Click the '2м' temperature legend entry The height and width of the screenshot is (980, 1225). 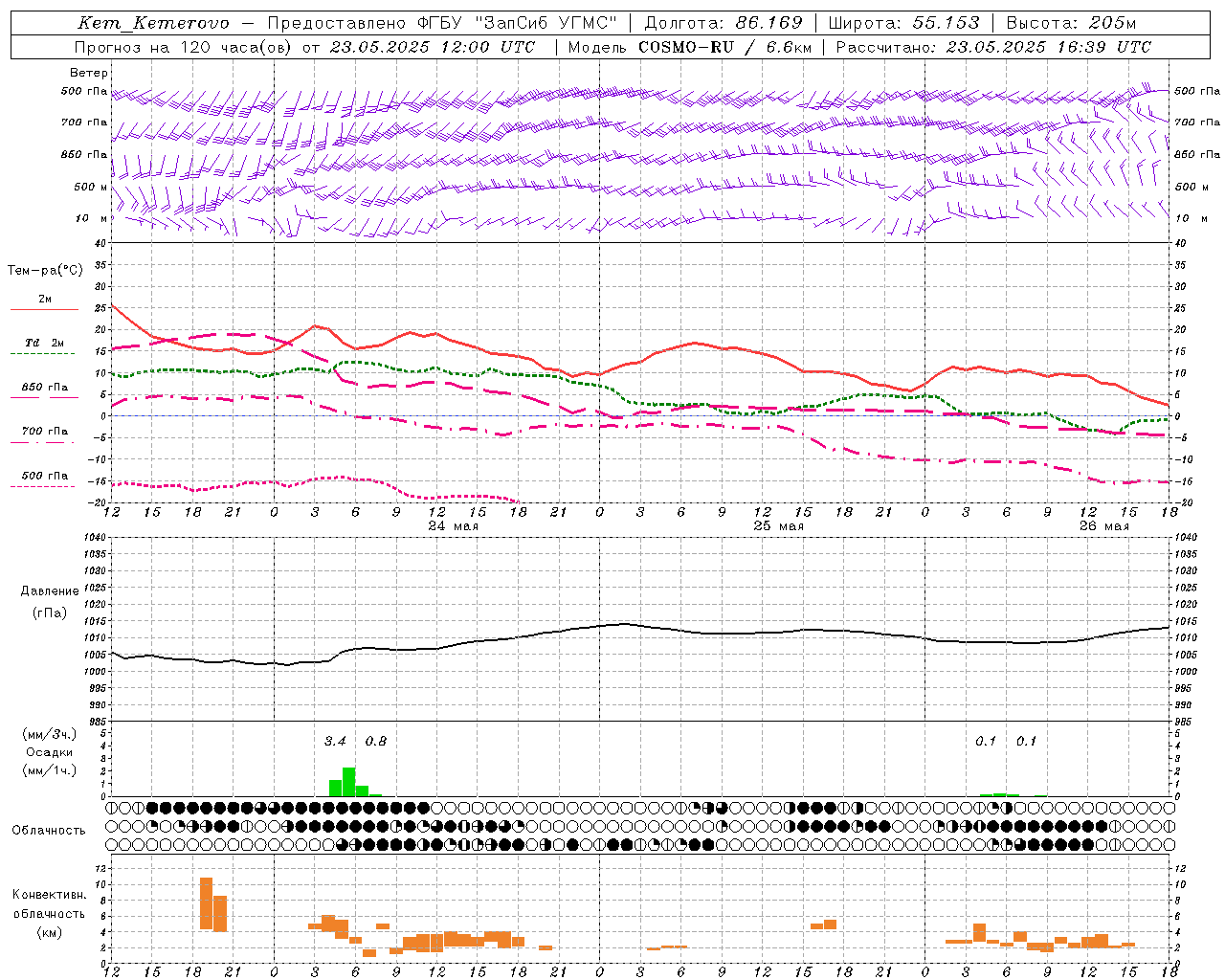[x=45, y=299]
